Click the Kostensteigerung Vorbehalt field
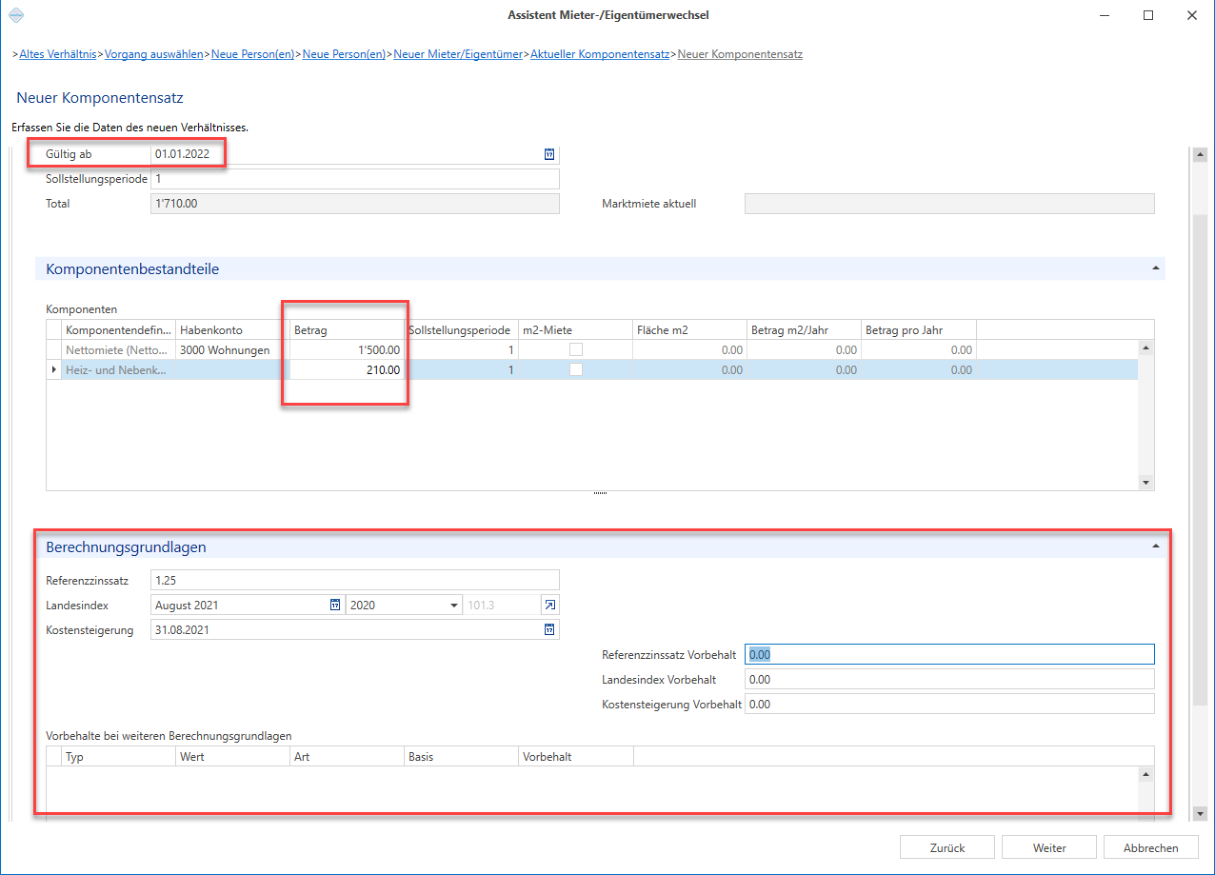 (949, 704)
